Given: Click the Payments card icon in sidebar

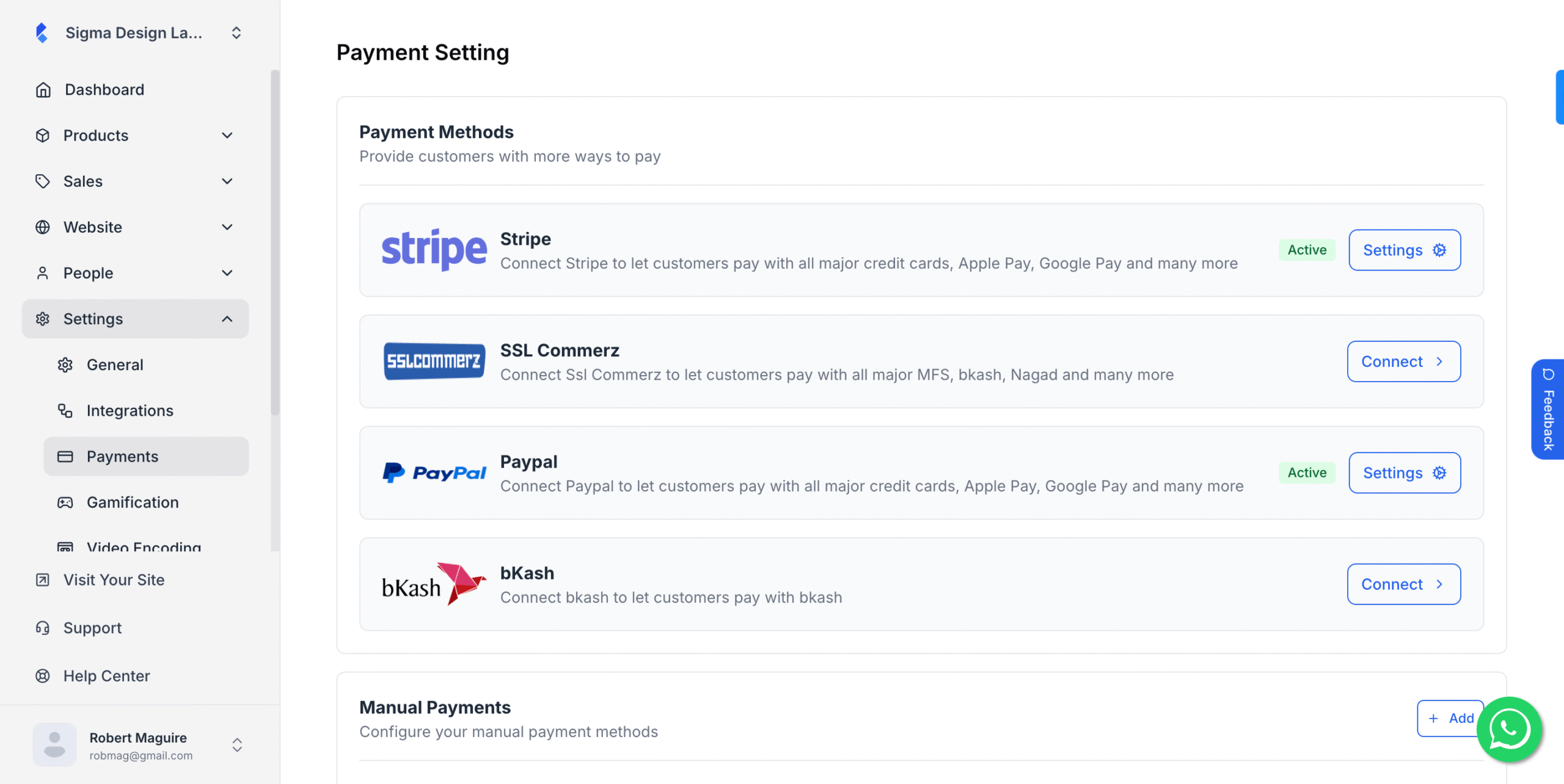Looking at the screenshot, I should [65, 456].
